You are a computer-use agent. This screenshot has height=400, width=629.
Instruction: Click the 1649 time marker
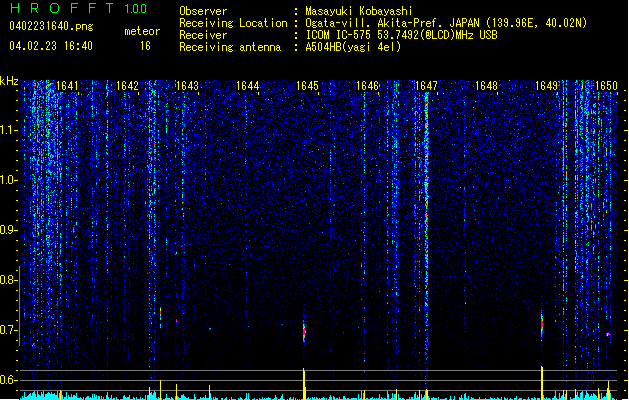[547, 86]
